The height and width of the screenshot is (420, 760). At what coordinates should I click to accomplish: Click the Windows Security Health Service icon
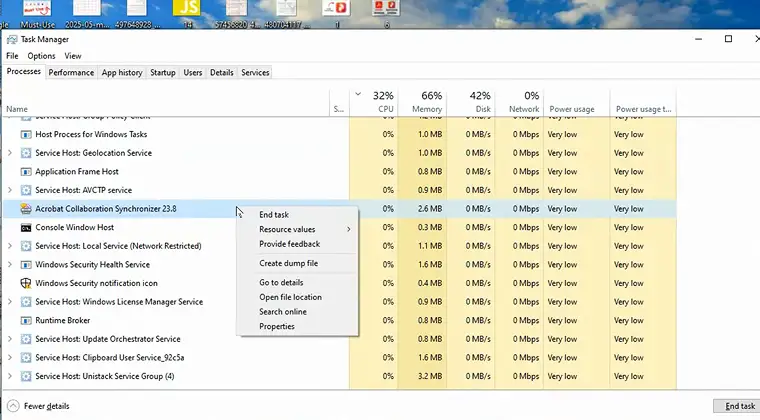click(26, 264)
